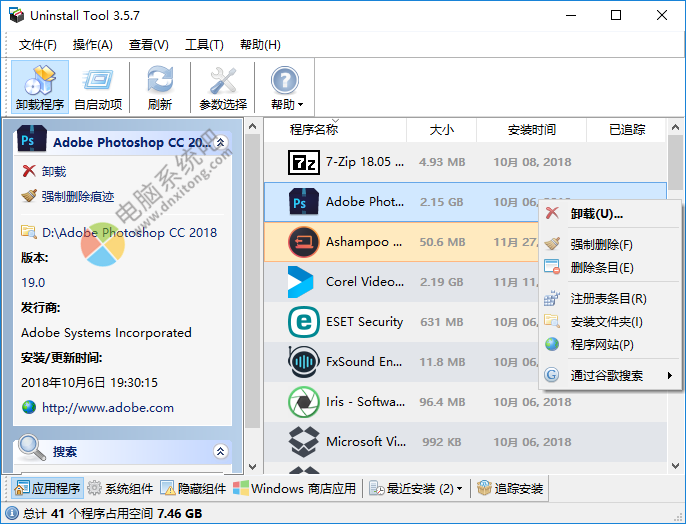
Task: Open the 帮助(H) menu
Action: (260, 45)
